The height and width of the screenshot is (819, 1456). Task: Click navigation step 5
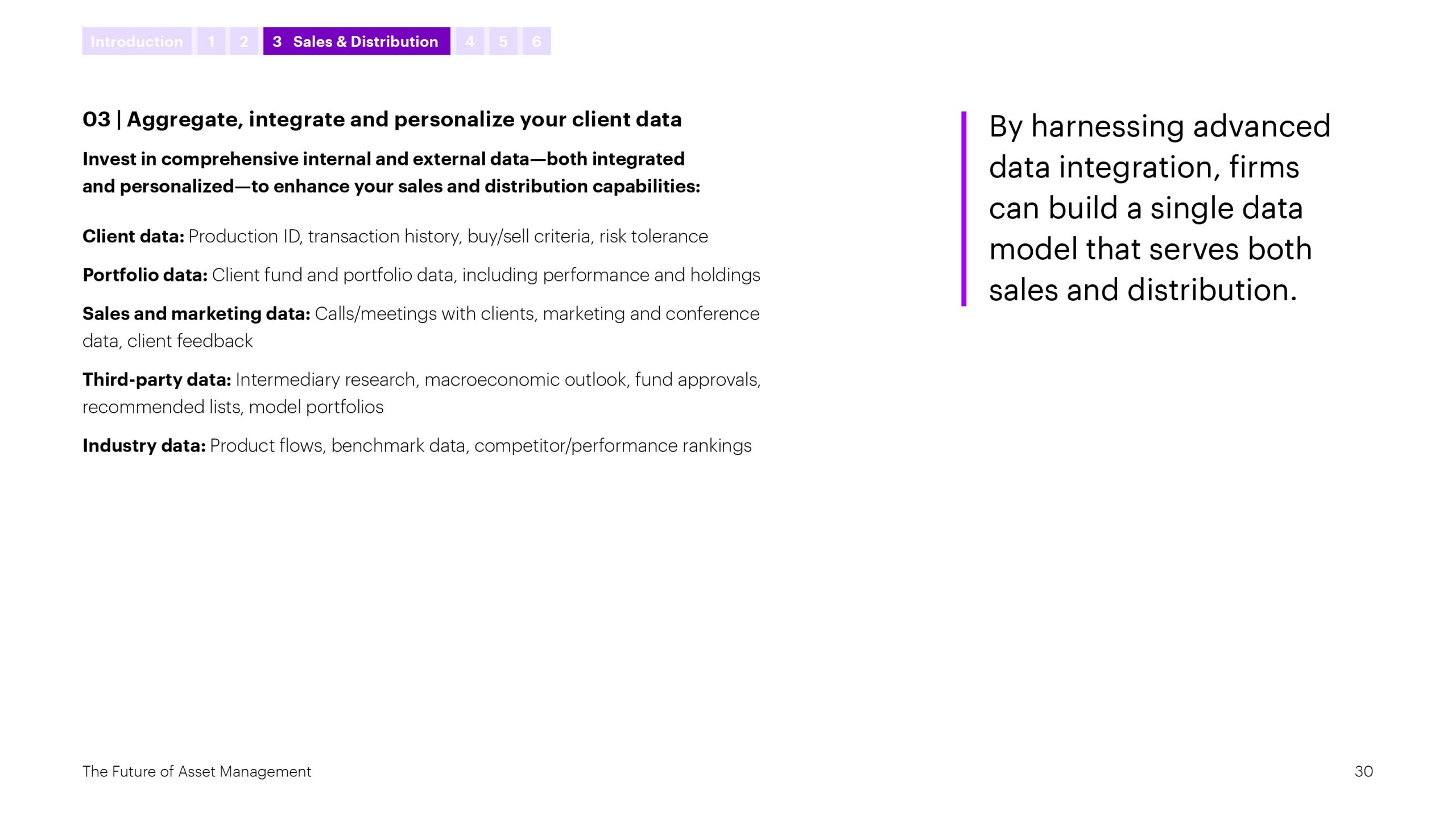tap(505, 41)
